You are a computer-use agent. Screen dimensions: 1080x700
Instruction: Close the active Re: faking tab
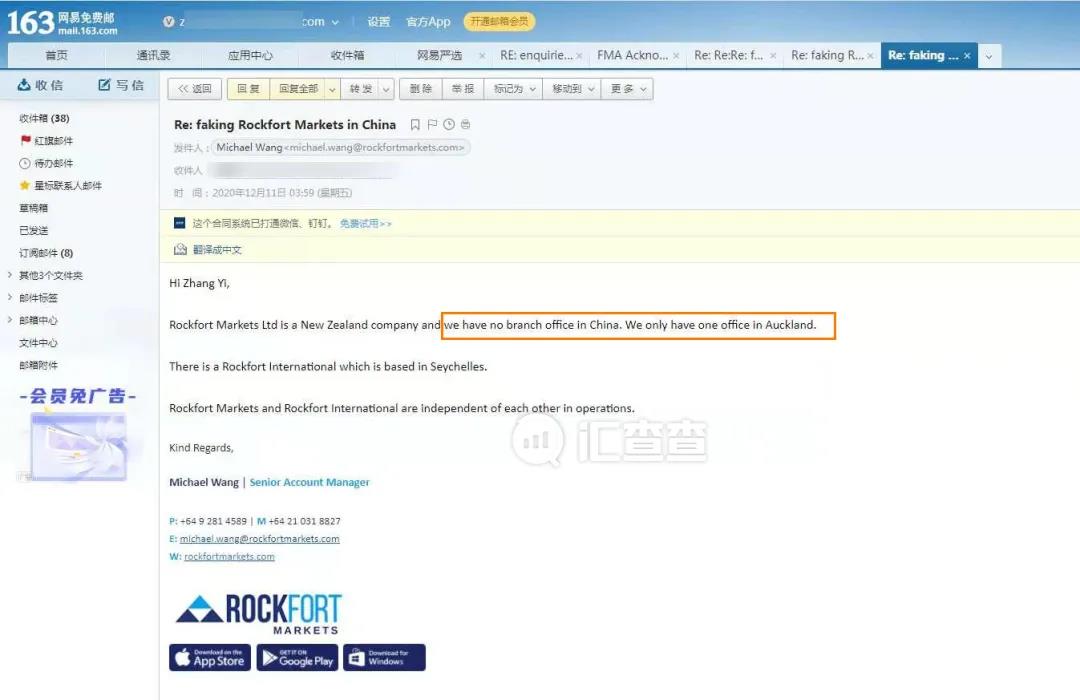[x=967, y=56]
